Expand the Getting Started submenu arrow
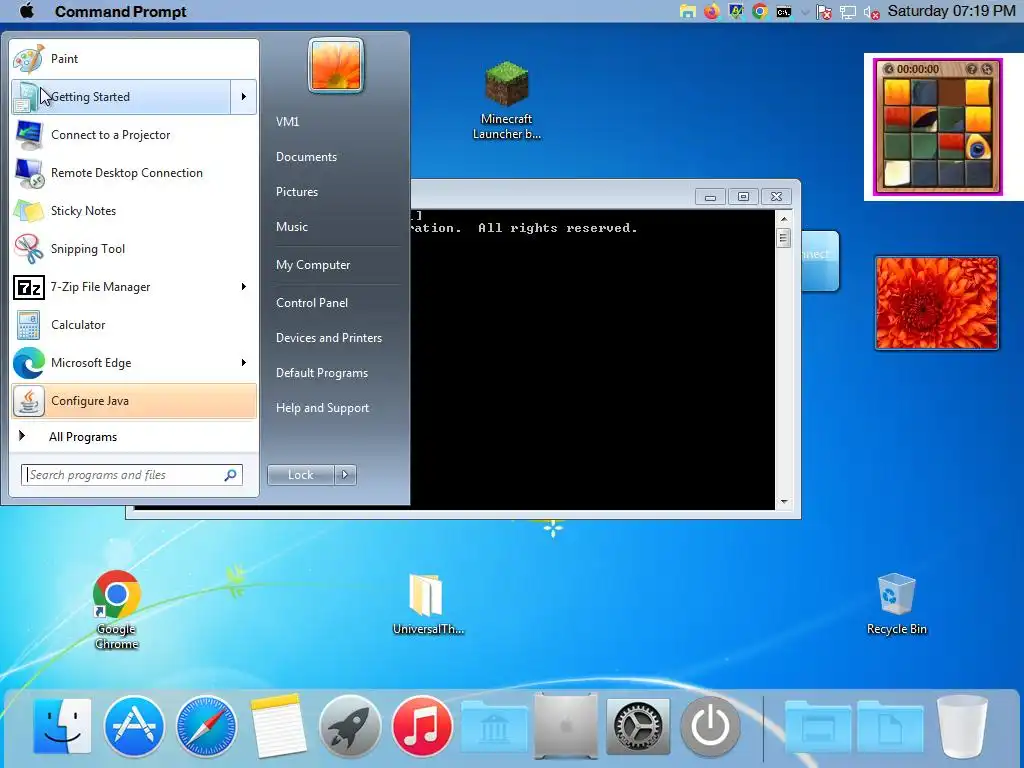 tap(244, 97)
